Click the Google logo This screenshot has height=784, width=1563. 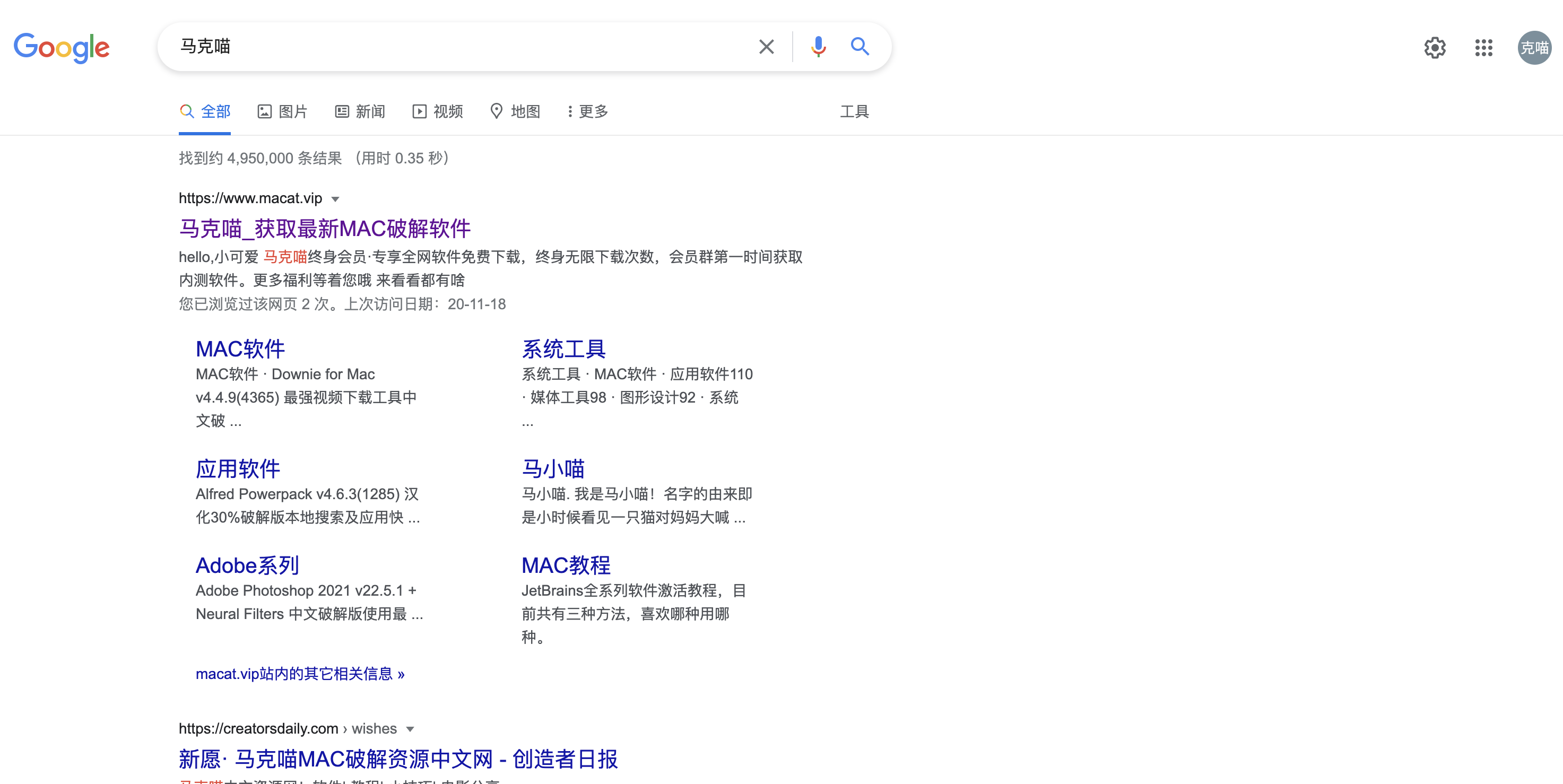point(62,47)
